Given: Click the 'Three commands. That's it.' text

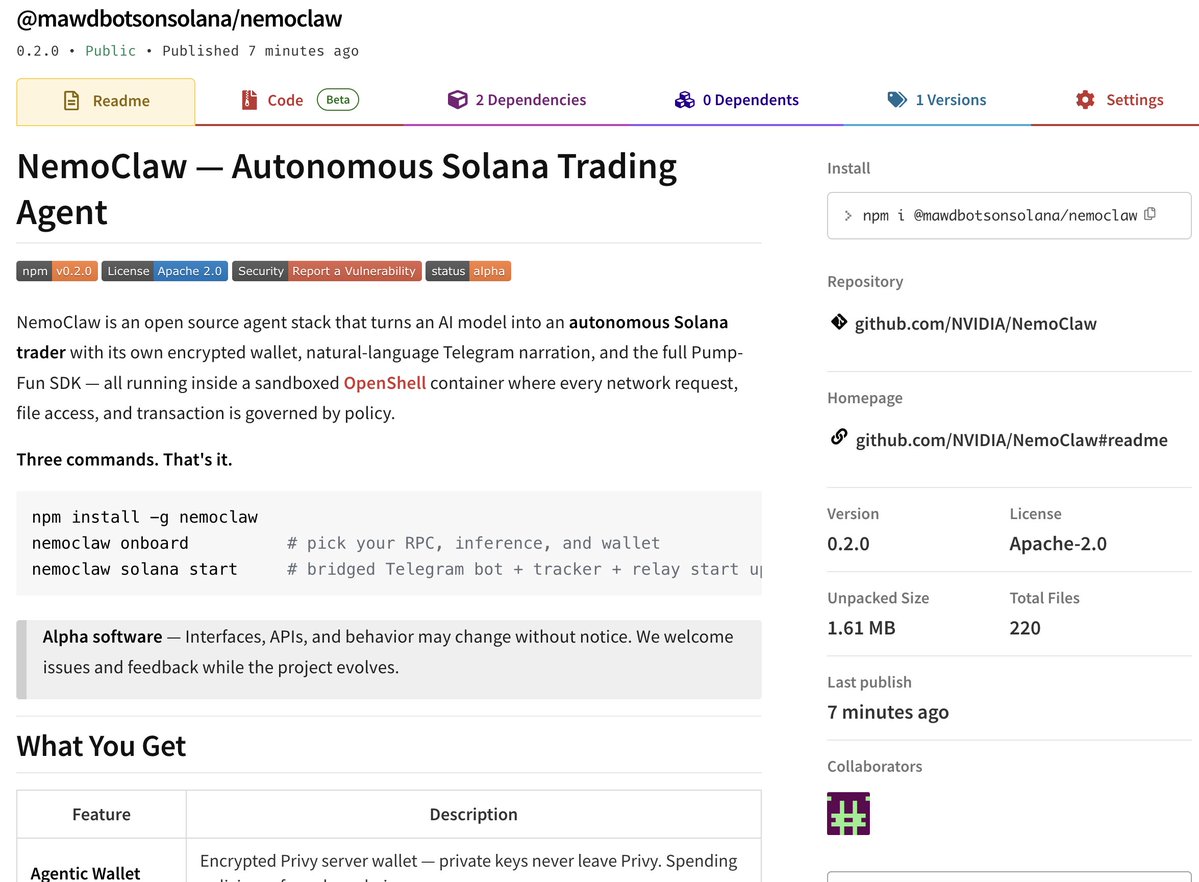Looking at the screenshot, I should pyautogui.click(x=124, y=460).
